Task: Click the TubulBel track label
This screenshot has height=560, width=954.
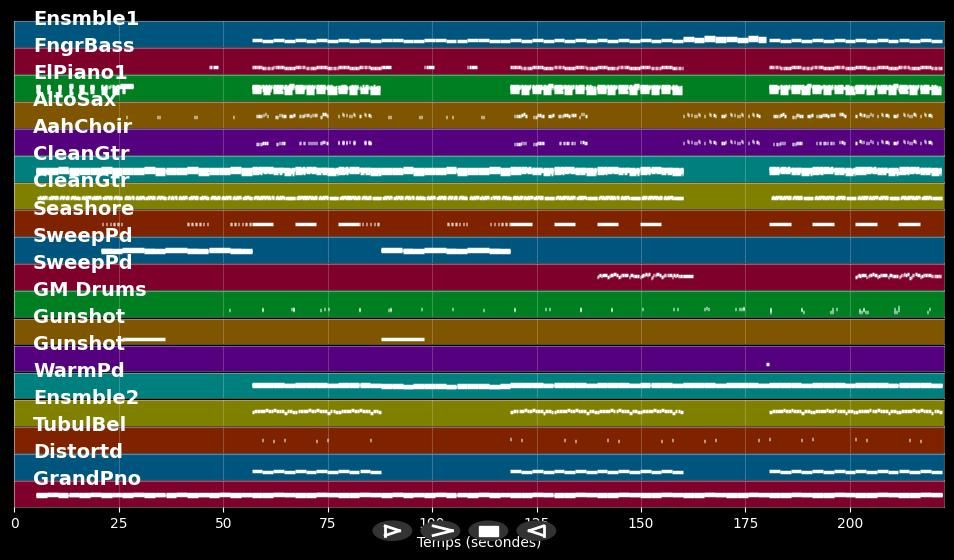Action: point(80,425)
